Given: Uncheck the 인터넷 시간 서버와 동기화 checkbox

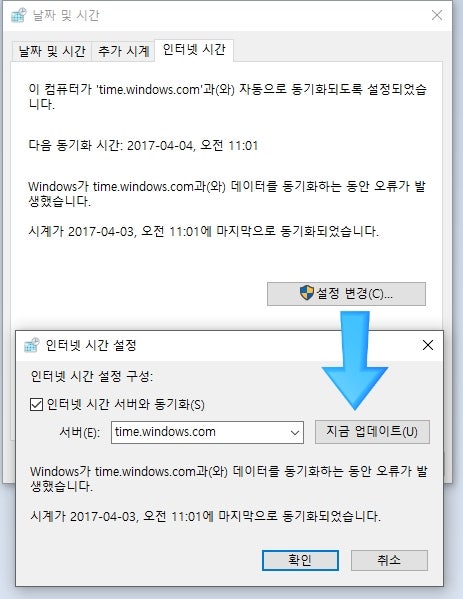Looking at the screenshot, I should click(36, 404).
